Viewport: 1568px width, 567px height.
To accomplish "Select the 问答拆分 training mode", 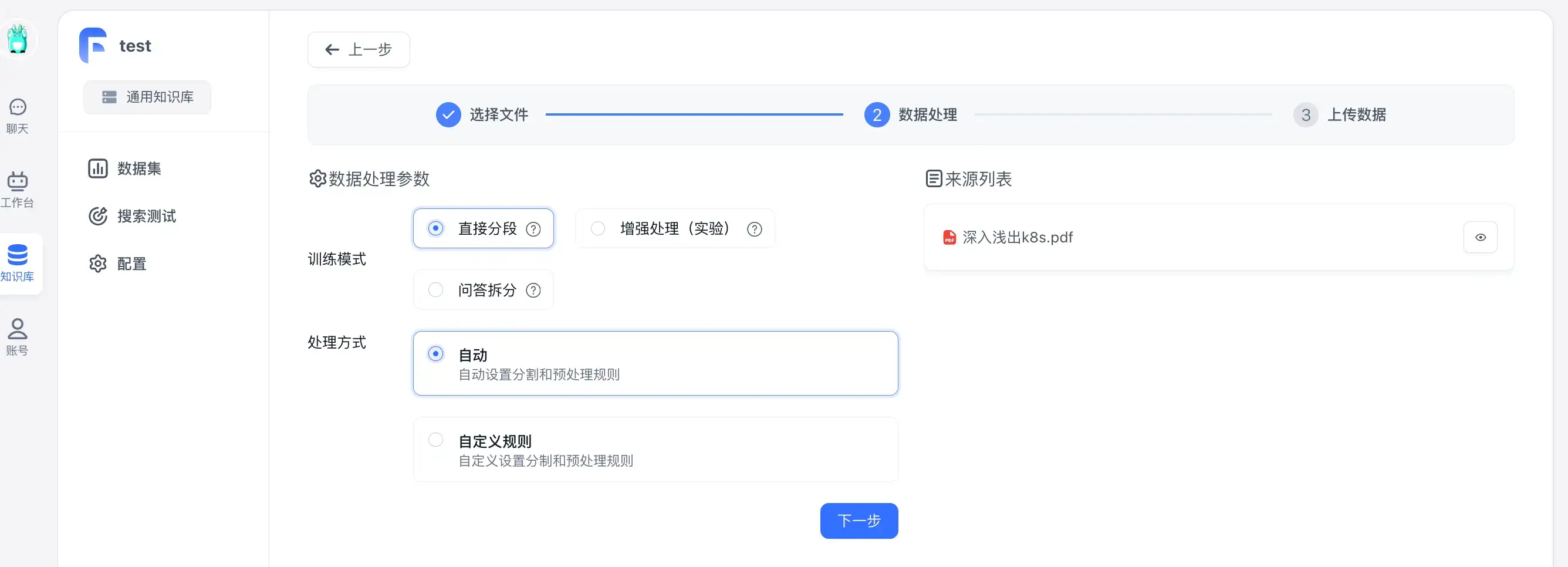I will tap(484, 290).
